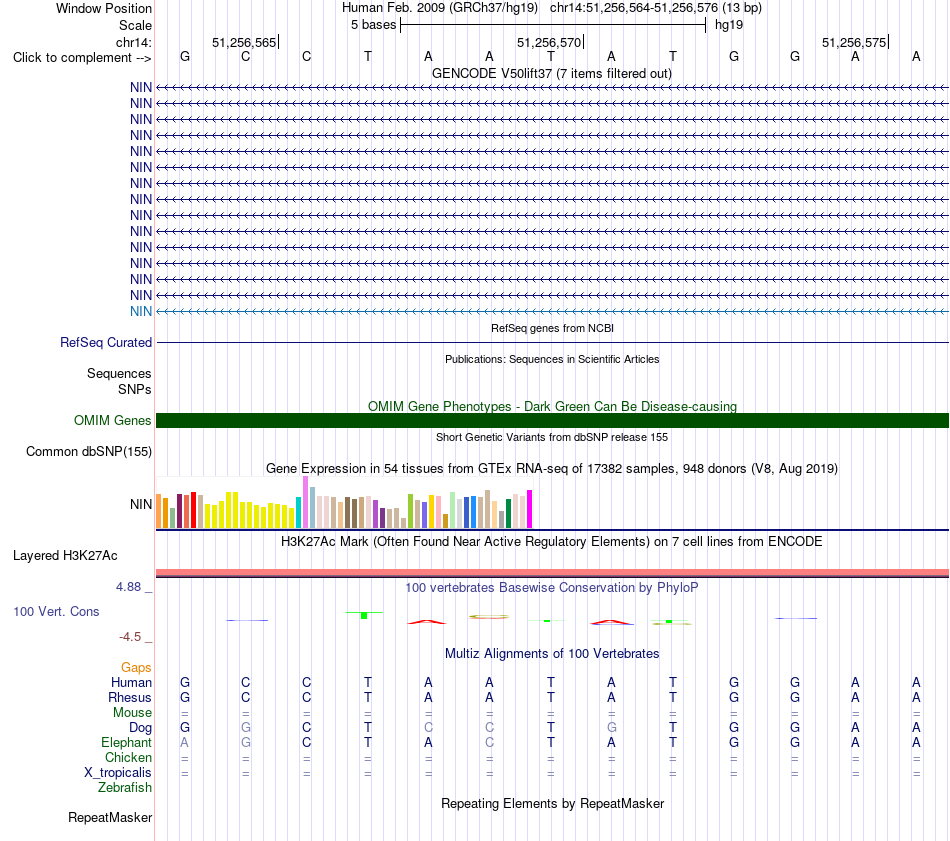Open Publications: Sequences in Scientific Articles title

[552, 359]
